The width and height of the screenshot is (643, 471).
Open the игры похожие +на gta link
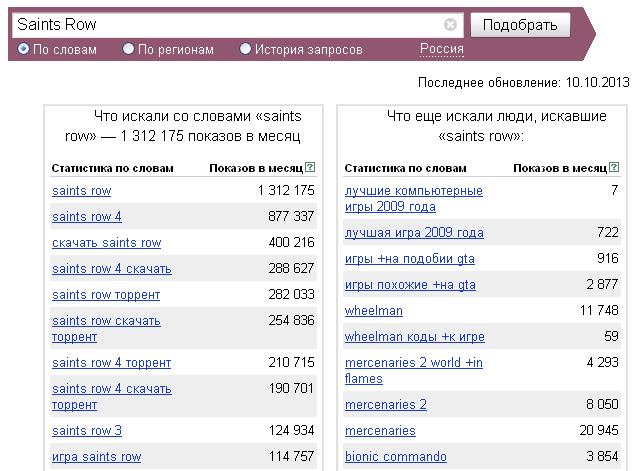(x=410, y=284)
